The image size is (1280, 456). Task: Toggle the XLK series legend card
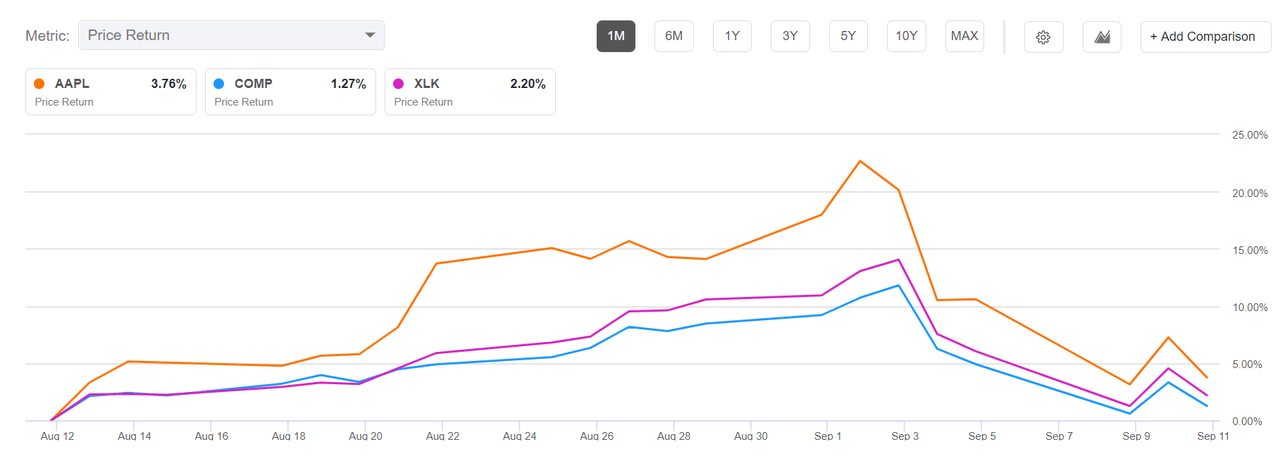point(470,92)
